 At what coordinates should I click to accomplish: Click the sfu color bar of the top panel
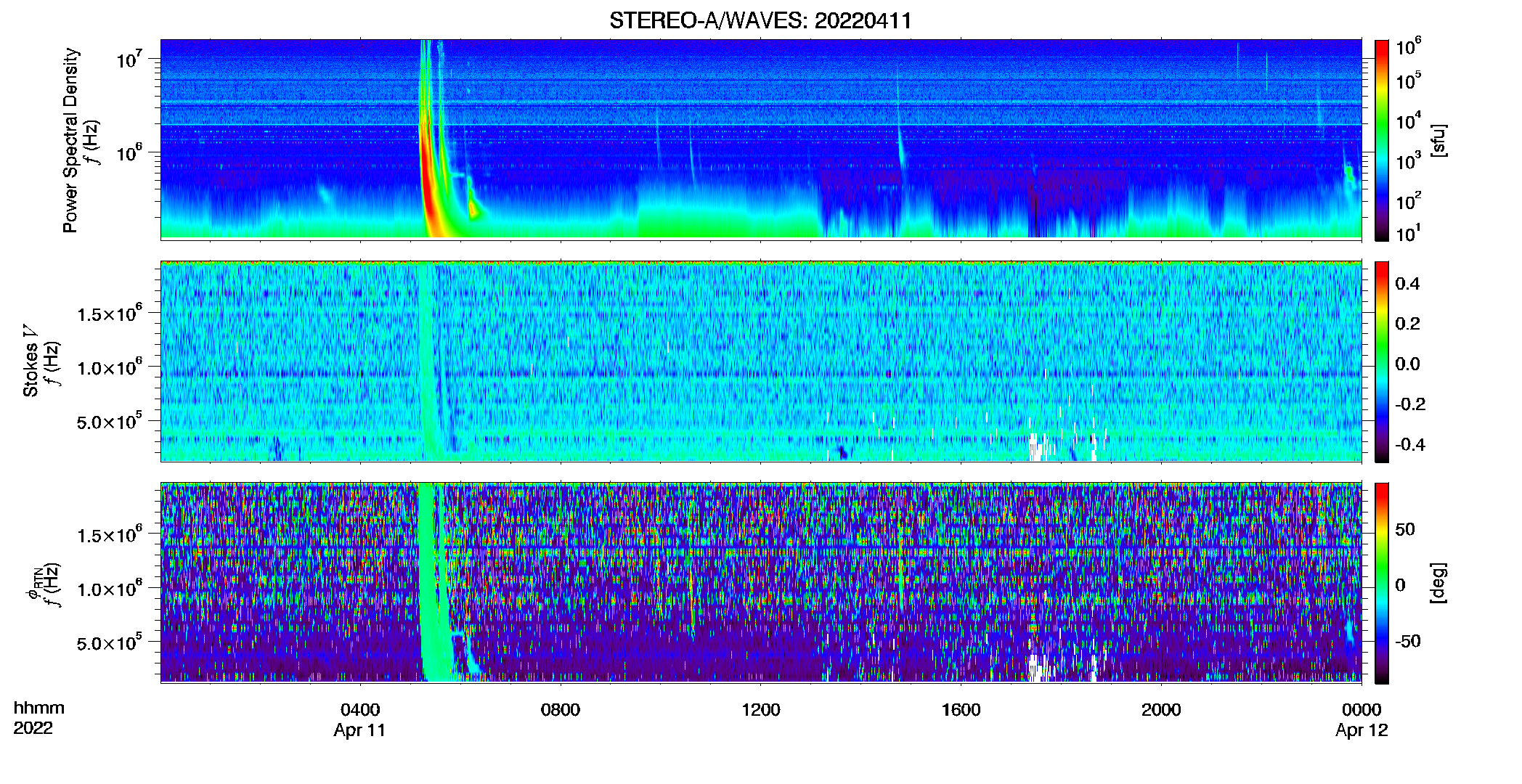coord(1382,140)
